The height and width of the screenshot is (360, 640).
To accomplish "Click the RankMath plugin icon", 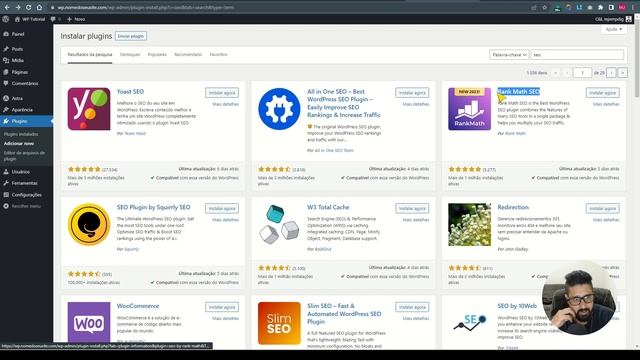I will (469, 109).
